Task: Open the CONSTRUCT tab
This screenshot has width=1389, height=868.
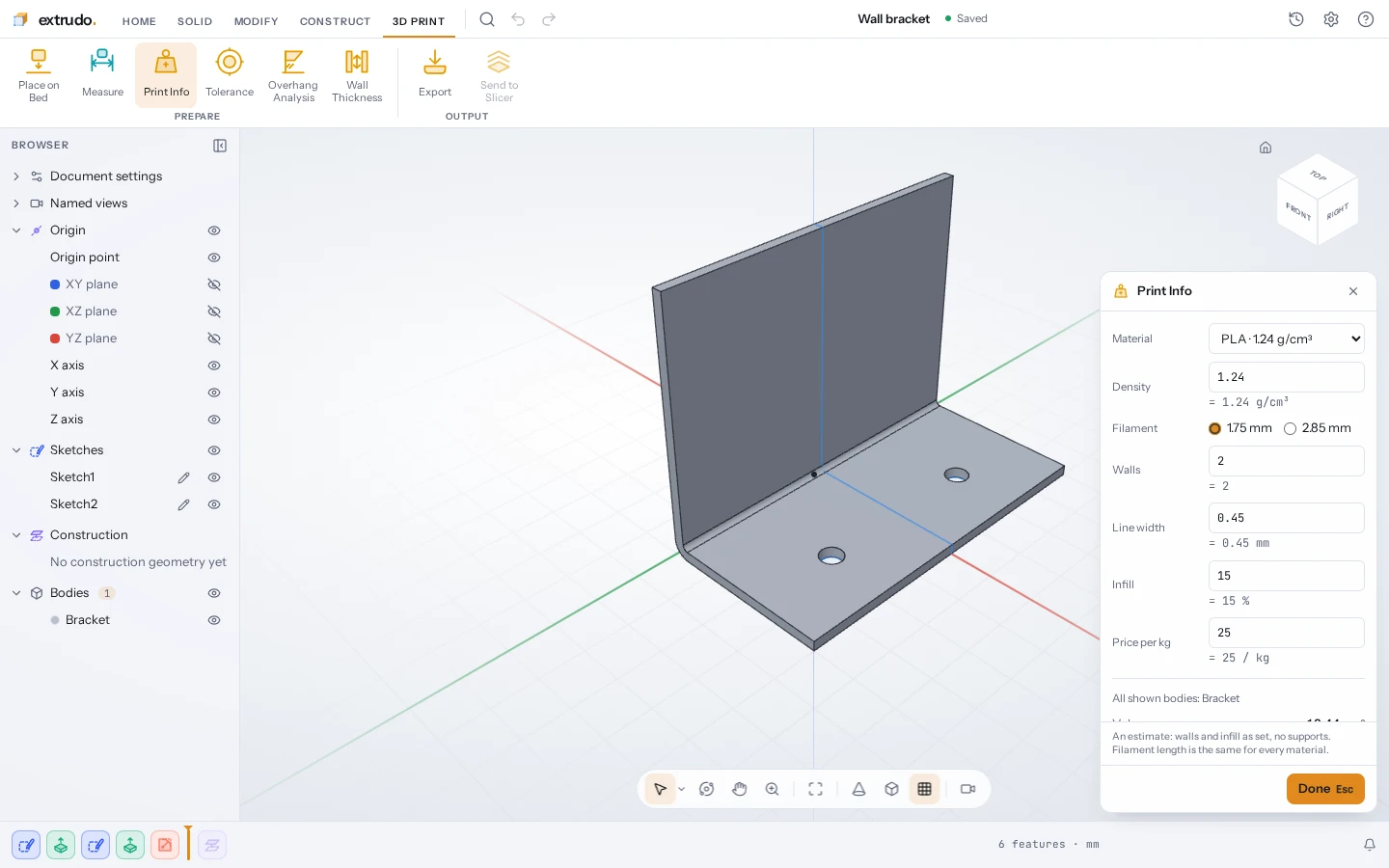Action: [335, 21]
